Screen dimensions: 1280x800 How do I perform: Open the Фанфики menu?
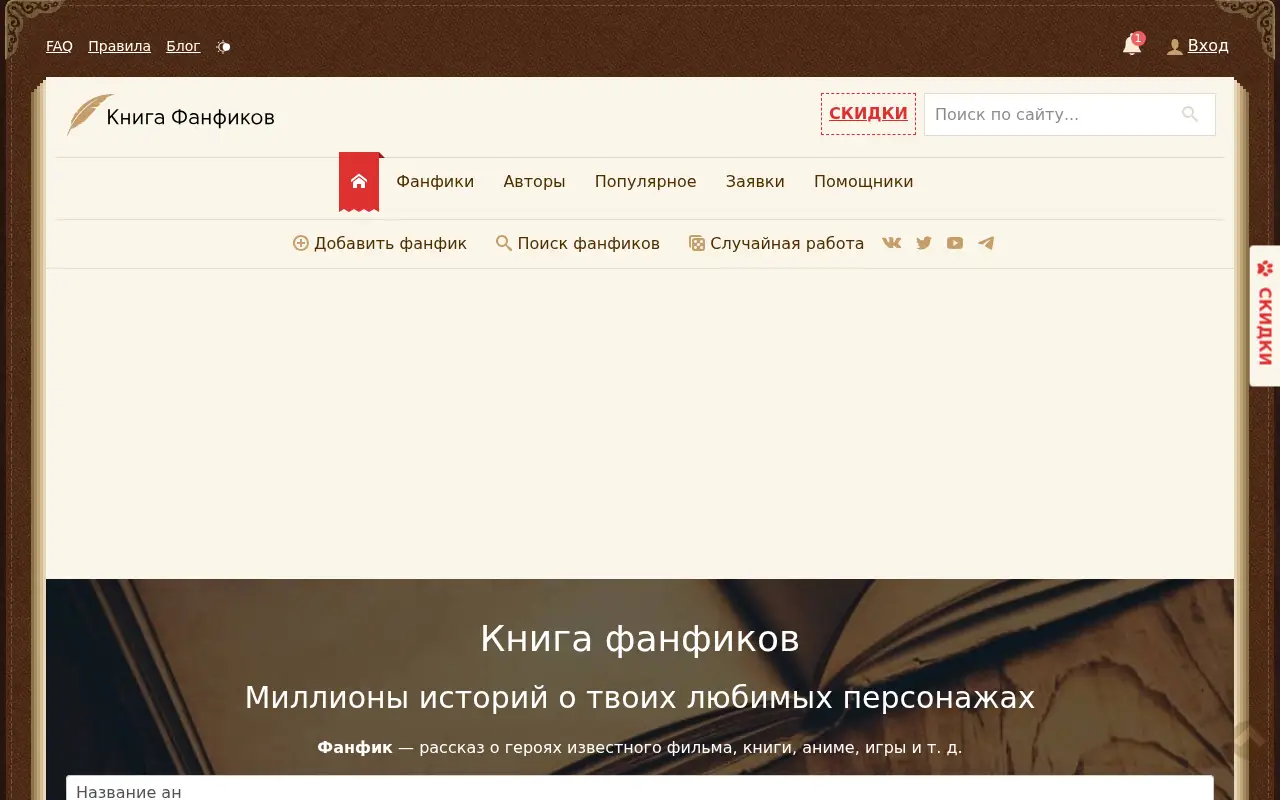(435, 181)
